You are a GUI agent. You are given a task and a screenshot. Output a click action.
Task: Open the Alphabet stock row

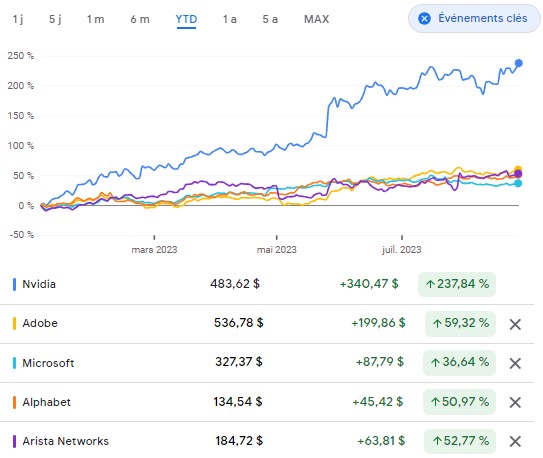267,402
